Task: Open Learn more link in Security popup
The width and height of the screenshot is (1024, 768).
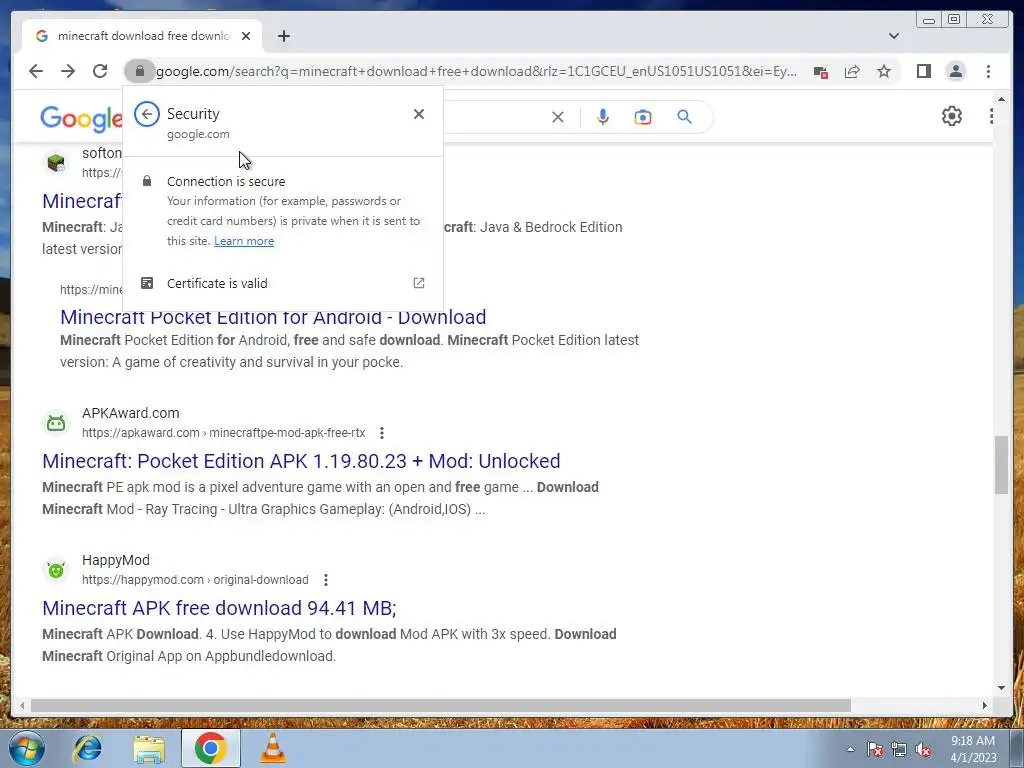Action: pyautogui.click(x=244, y=241)
